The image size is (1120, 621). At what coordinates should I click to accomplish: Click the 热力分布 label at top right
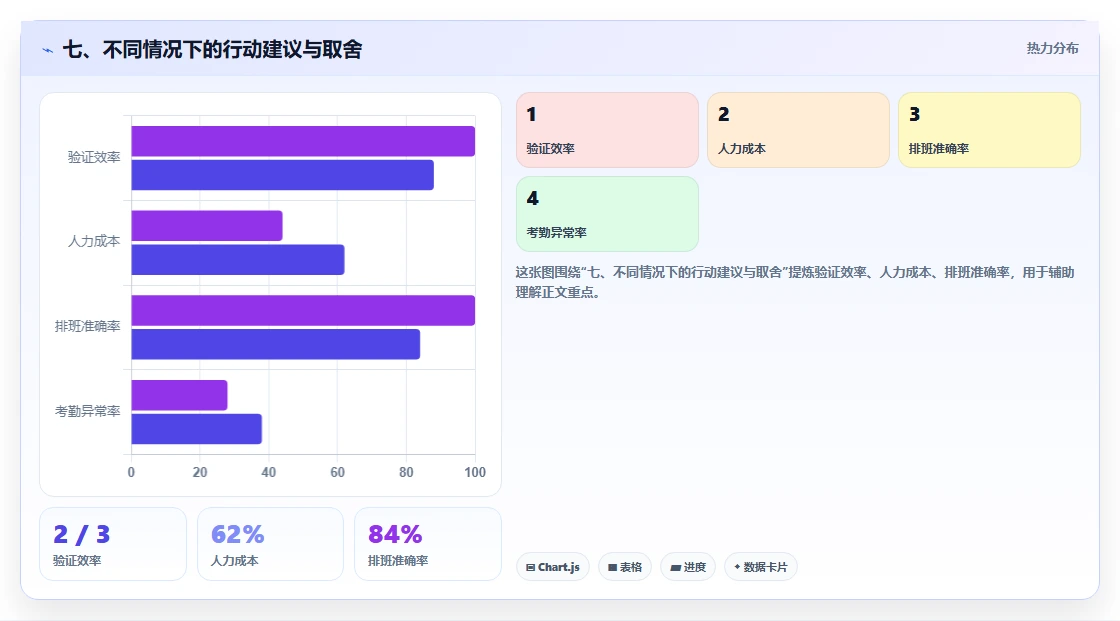[1052, 49]
